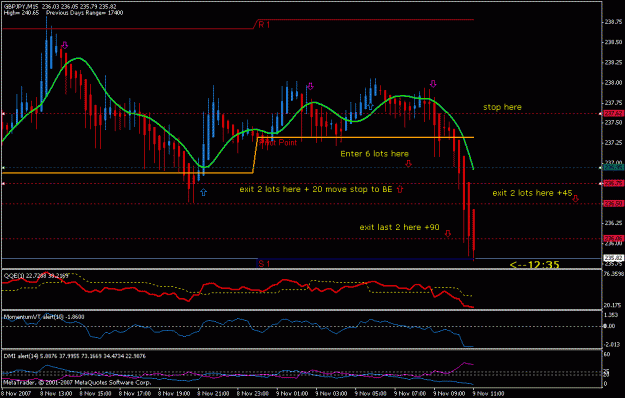Image resolution: width=625 pixels, height=398 pixels.
Task: Click '8 Nov 15:00' on the time axis
Action: pos(95,394)
